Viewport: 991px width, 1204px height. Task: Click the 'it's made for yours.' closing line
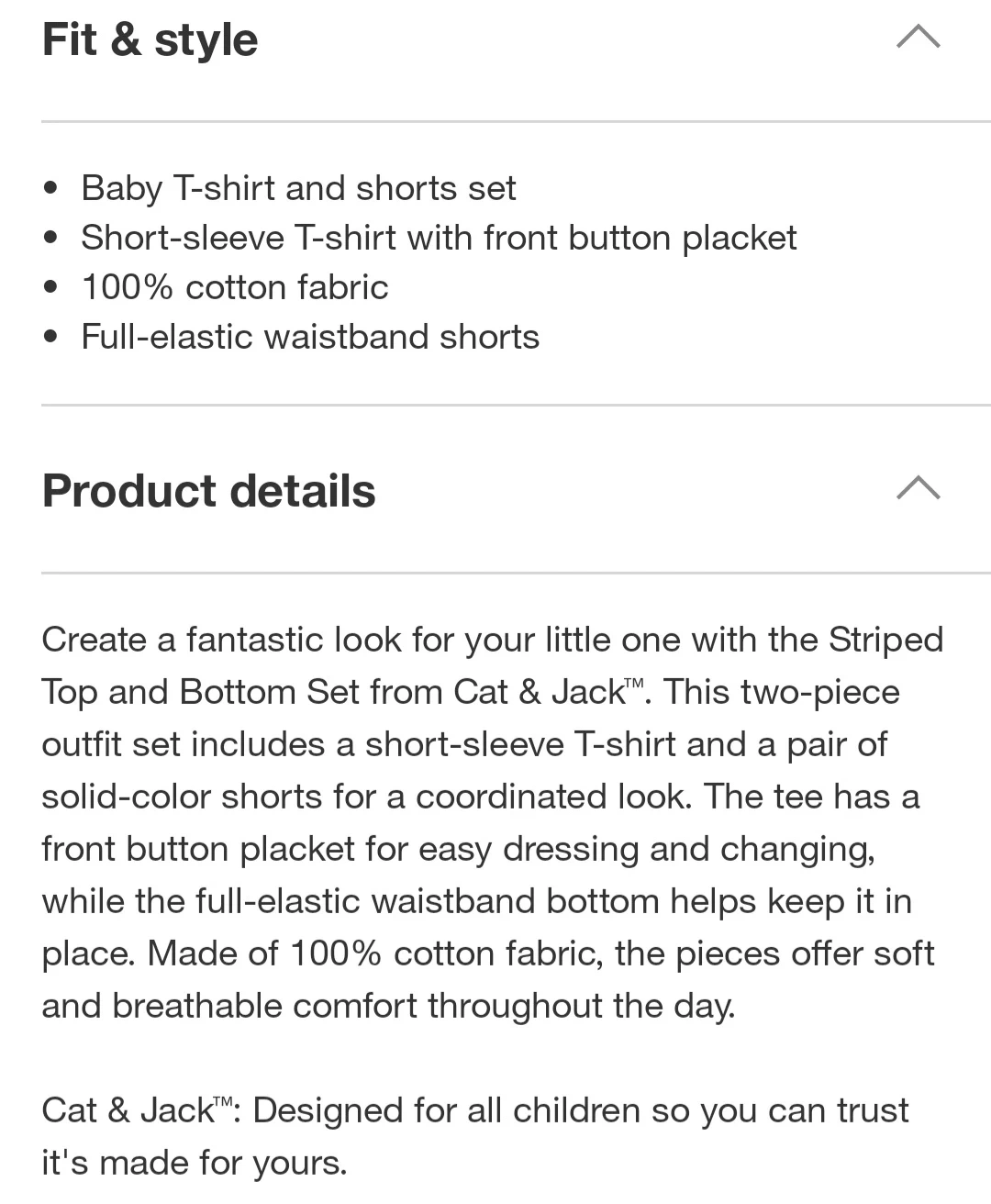pos(195,1163)
